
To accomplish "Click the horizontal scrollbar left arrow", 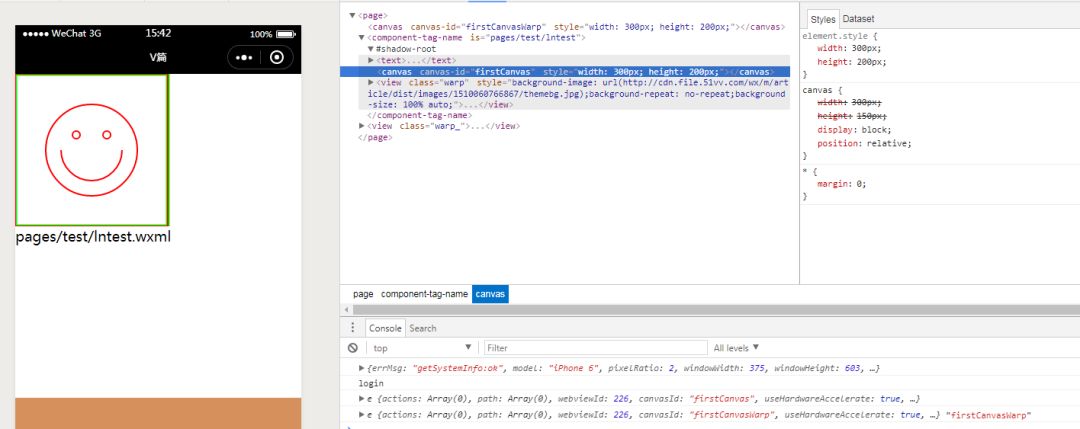I will click(x=346, y=310).
